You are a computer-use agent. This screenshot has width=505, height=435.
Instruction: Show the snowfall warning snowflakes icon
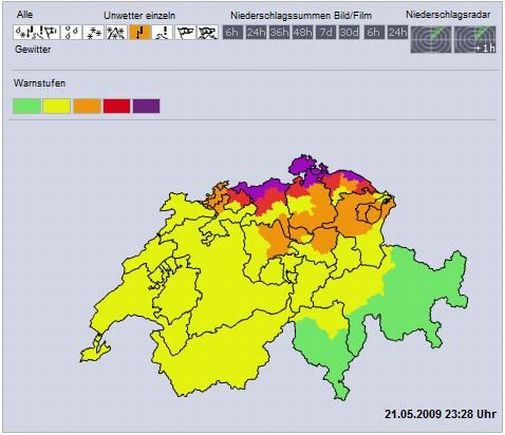pyautogui.click(x=93, y=32)
